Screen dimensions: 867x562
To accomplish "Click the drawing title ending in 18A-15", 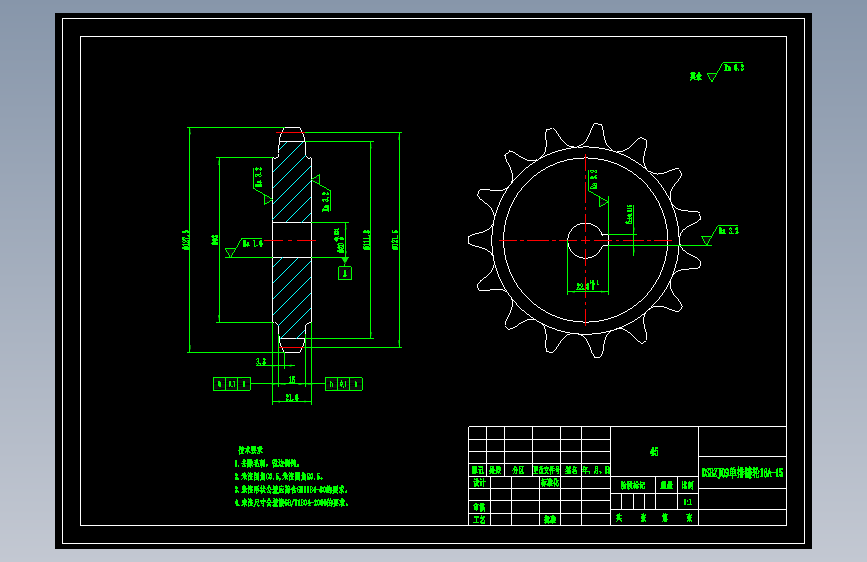I will (x=743, y=472).
